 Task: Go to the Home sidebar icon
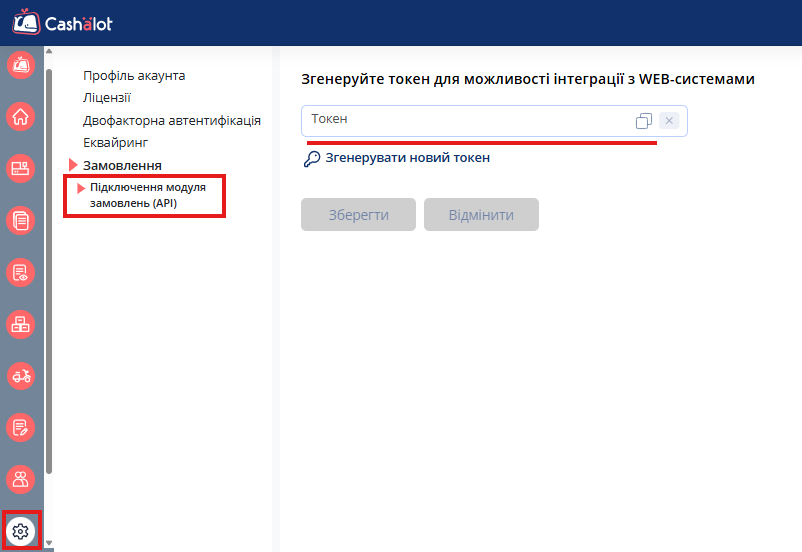coord(20,117)
